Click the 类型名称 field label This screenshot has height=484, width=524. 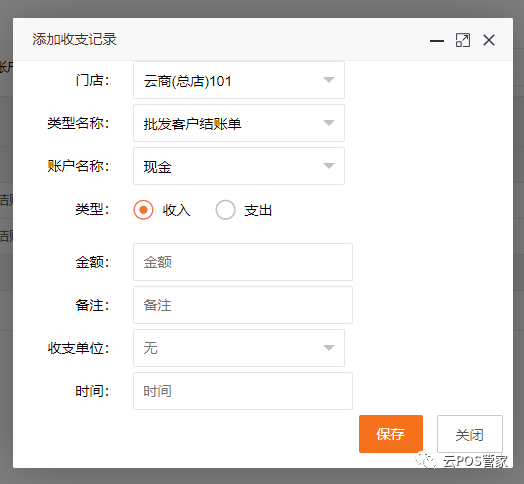(x=78, y=123)
